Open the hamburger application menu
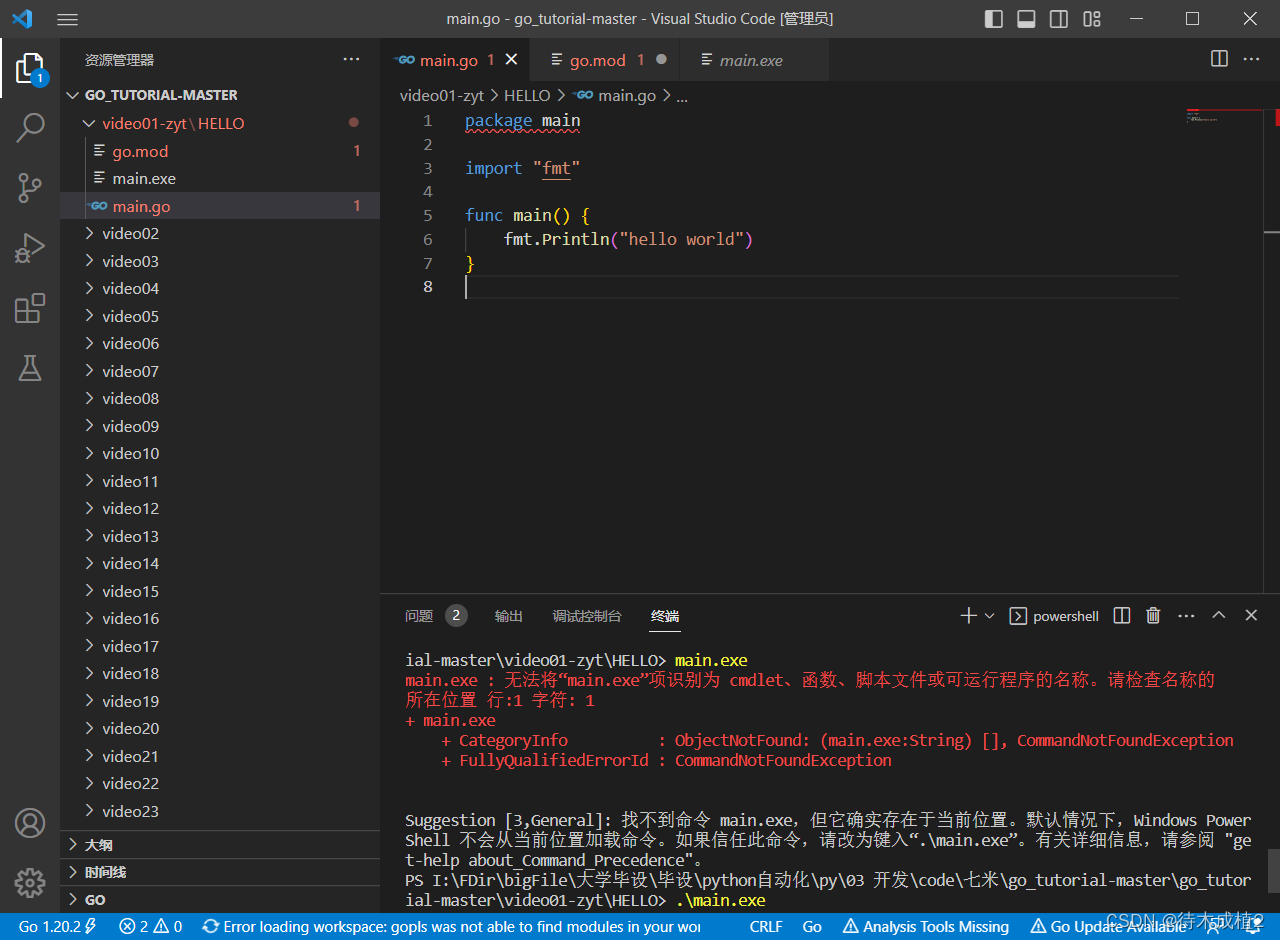The image size is (1280, 940). pos(67,19)
